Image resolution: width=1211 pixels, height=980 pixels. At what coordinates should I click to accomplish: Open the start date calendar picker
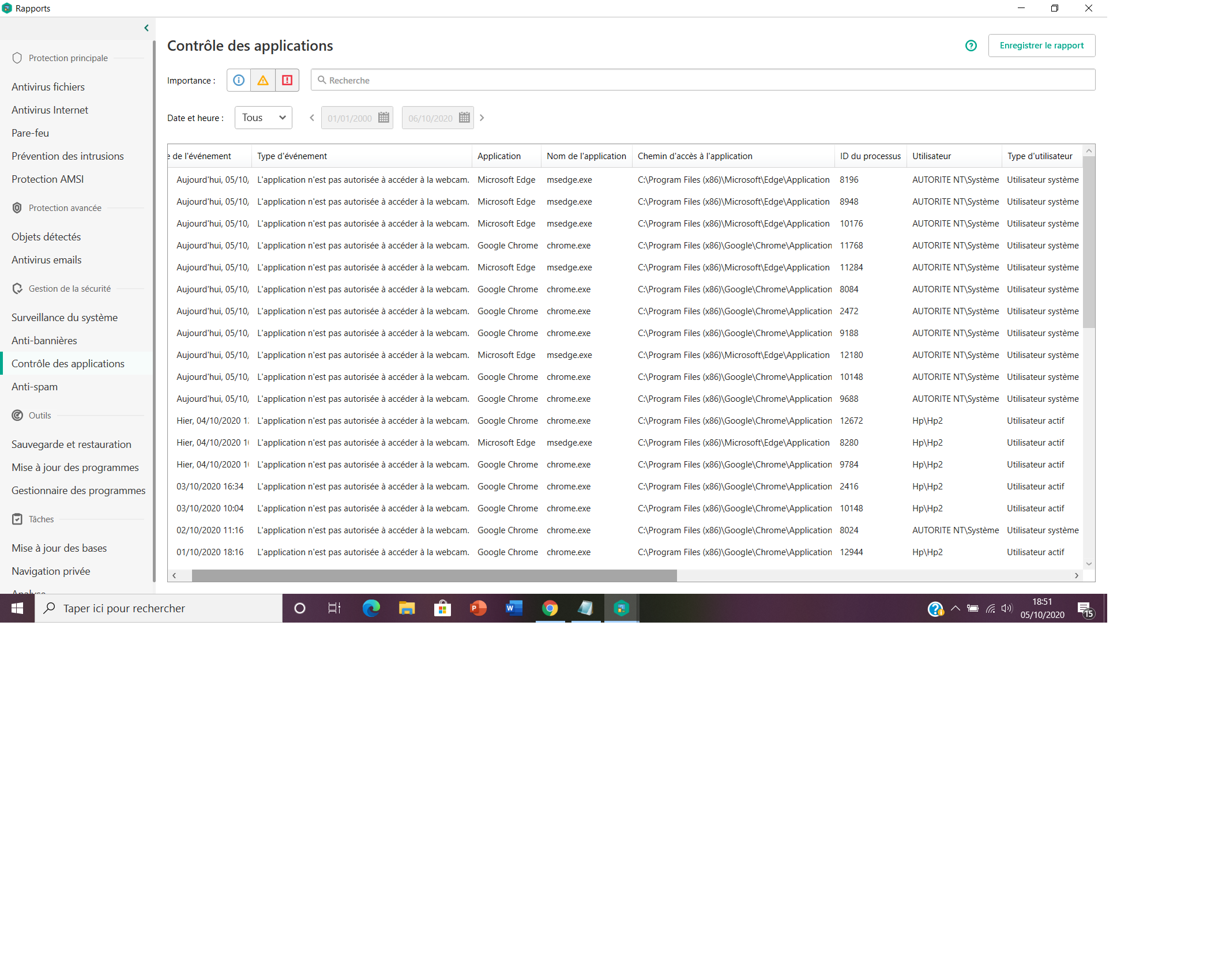[383, 118]
